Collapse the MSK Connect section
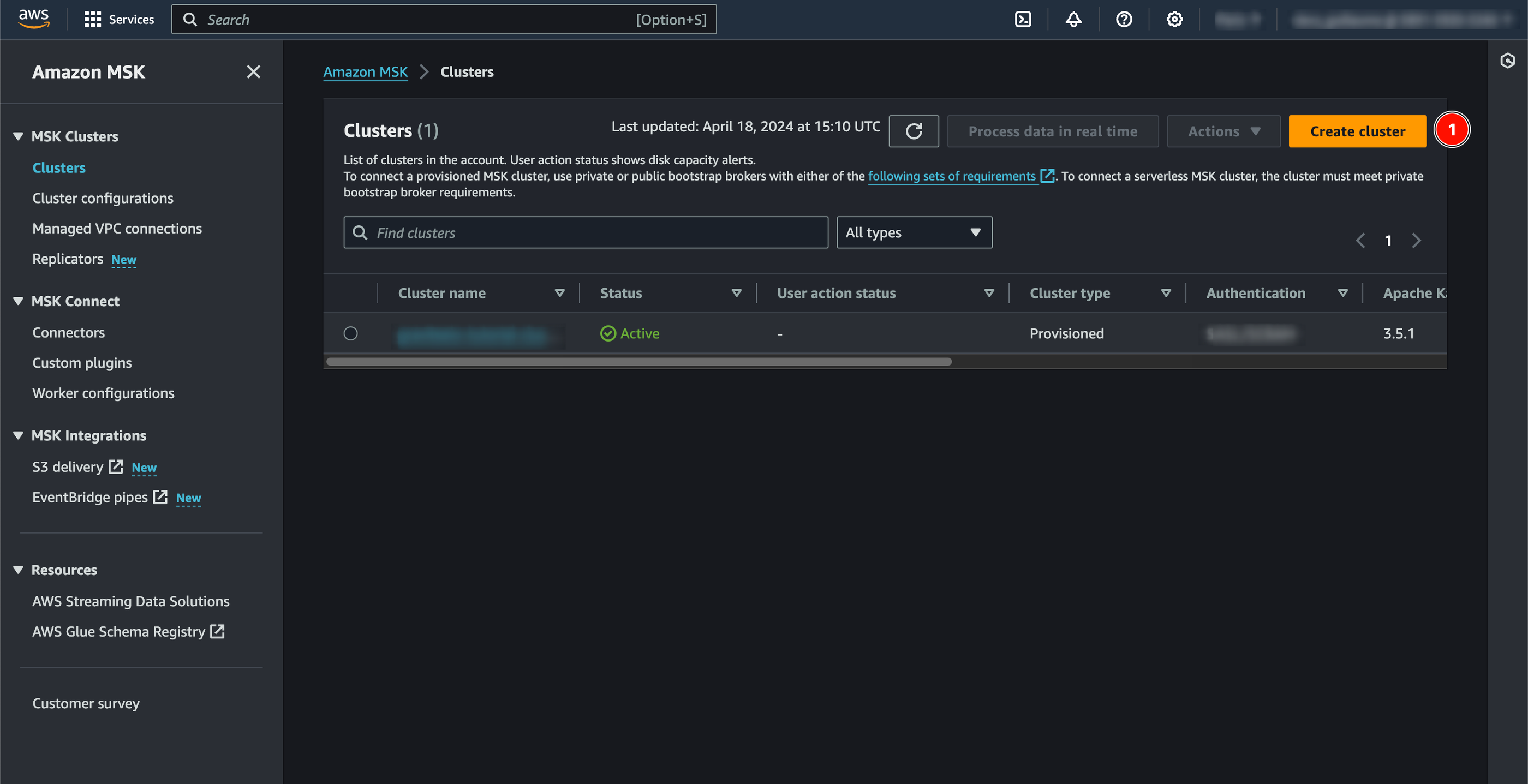Image resolution: width=1528 pixels, height=784 pixels. tap(19, 301)
